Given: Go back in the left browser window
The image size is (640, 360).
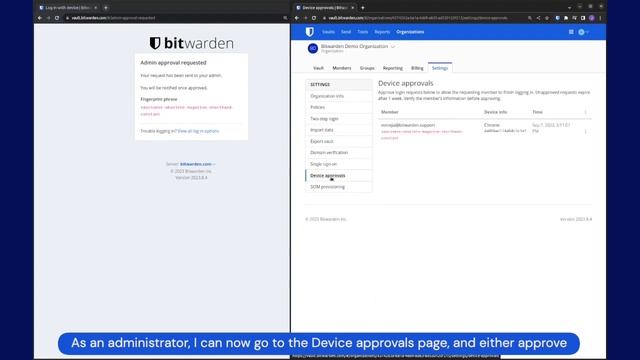Looking at the screenshot, I should point(40,18).
